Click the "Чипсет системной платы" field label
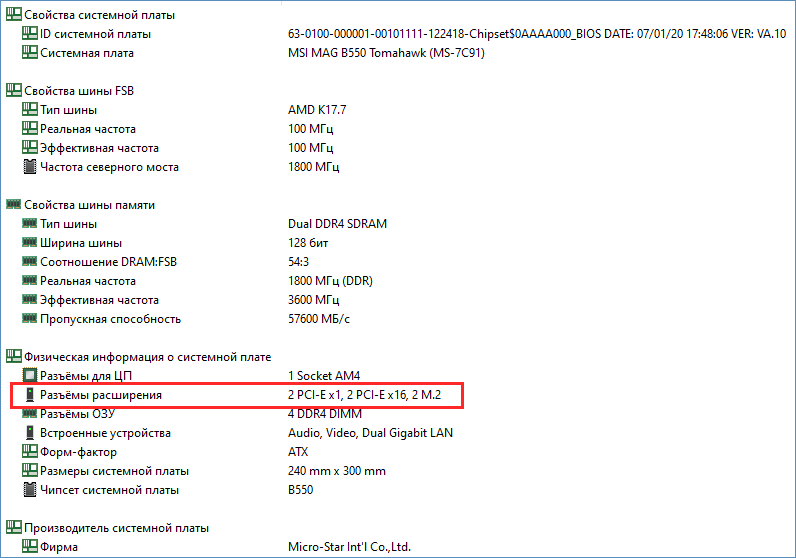The image size is (796, 558). 109,490
